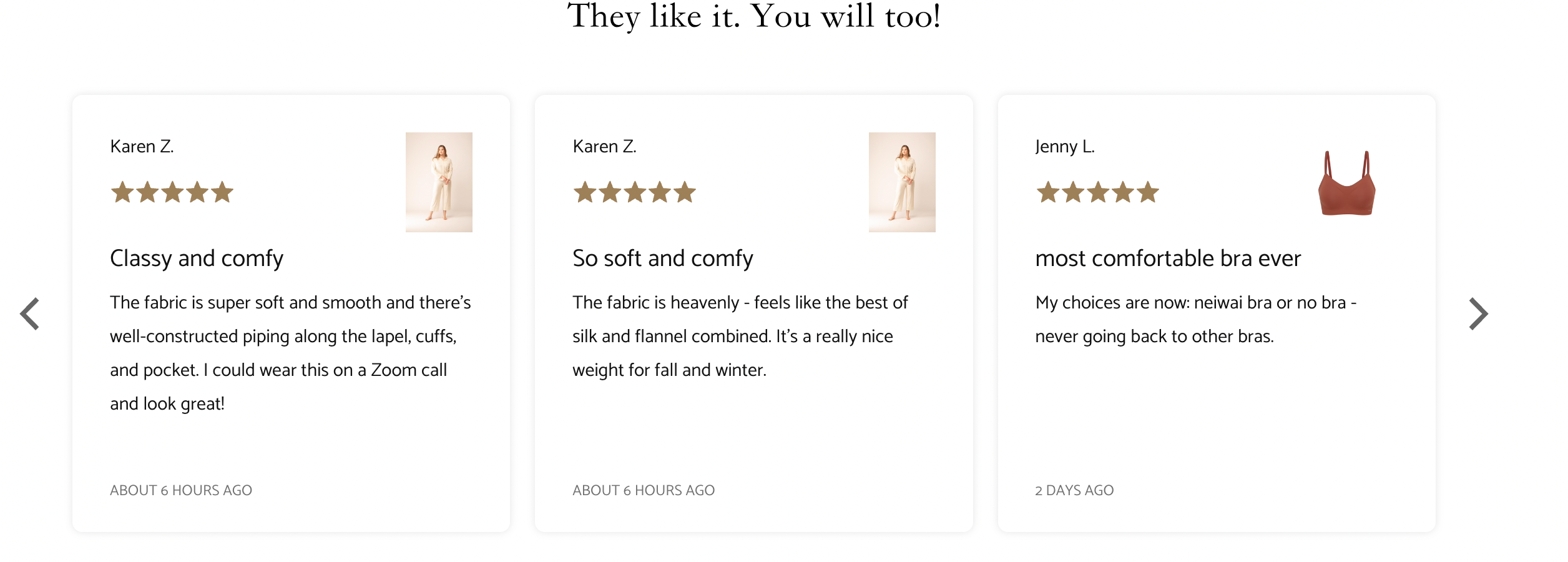Click reviewer name Jenny L.
Image resolution: width=1568 pixels, height=562 pixels.
[1065, 147]
